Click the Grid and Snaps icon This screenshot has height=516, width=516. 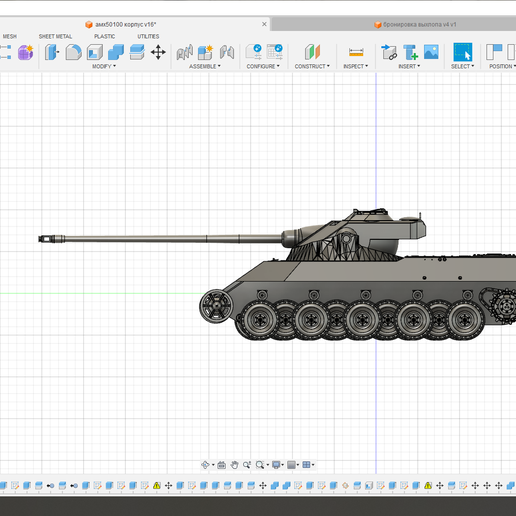coord(291,465)
